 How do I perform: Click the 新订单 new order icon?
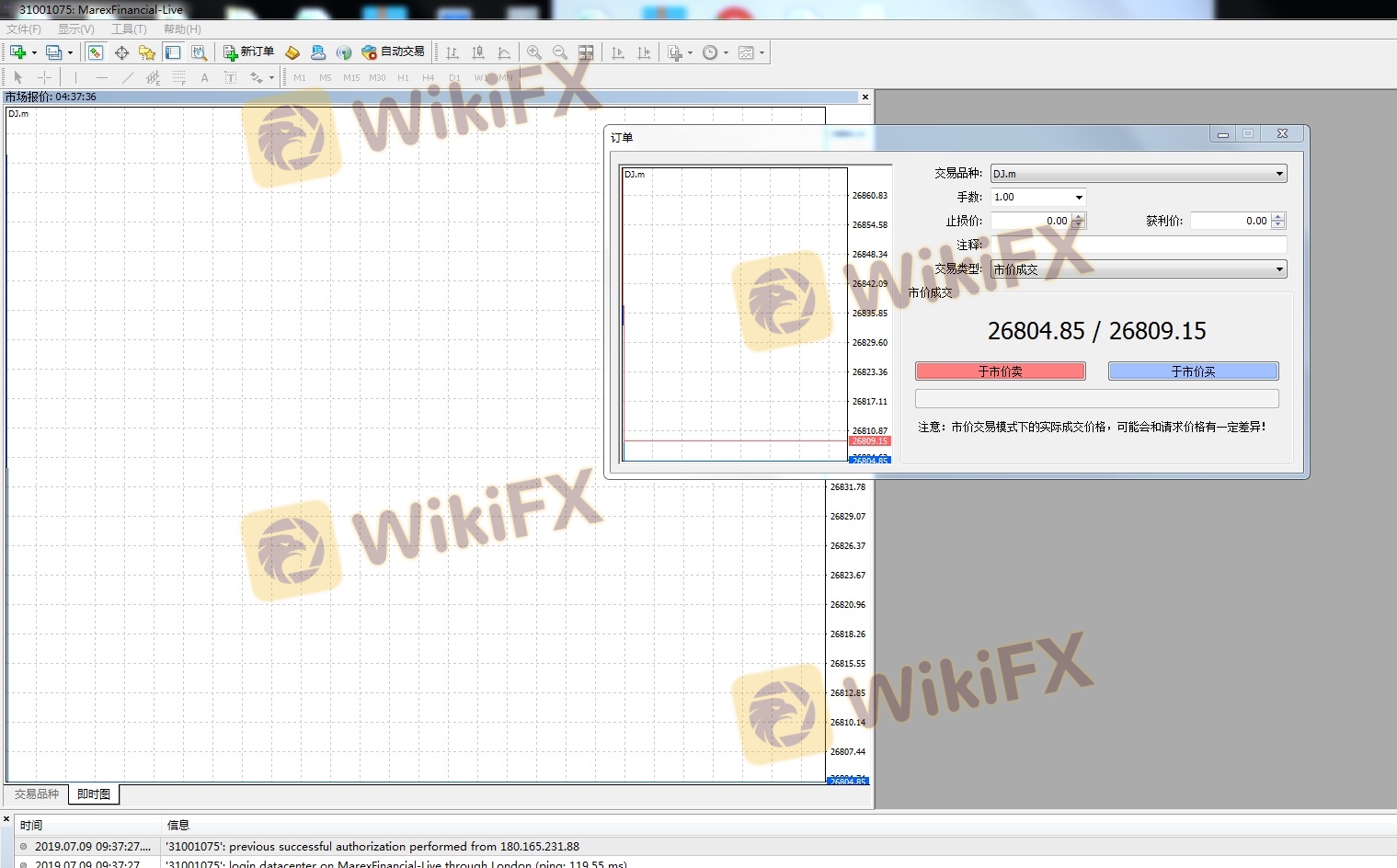point(248,52)
